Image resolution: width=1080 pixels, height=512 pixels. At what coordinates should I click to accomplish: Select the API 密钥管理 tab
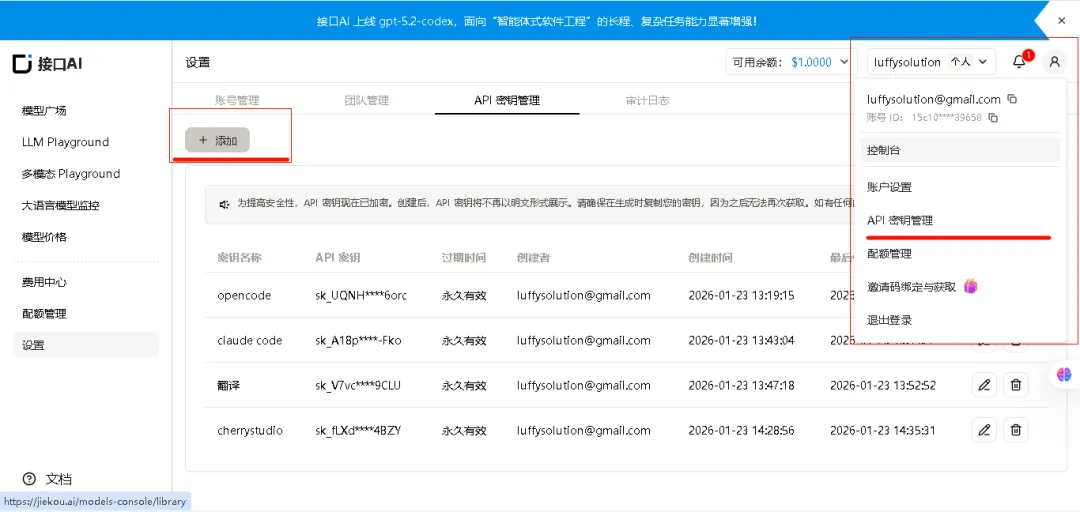click(507, 100)
